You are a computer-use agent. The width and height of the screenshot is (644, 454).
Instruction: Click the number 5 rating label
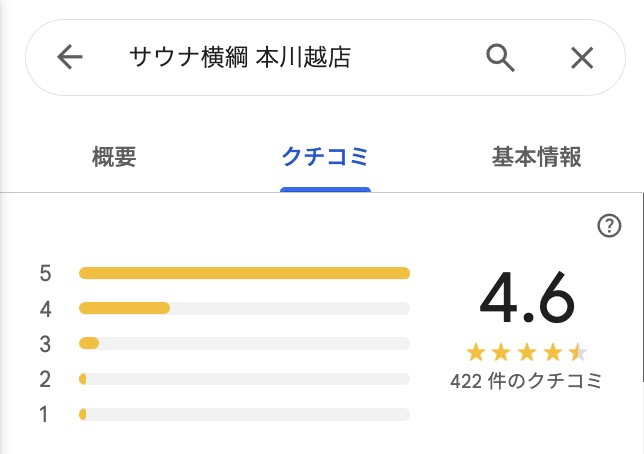[x=45, y=274]
